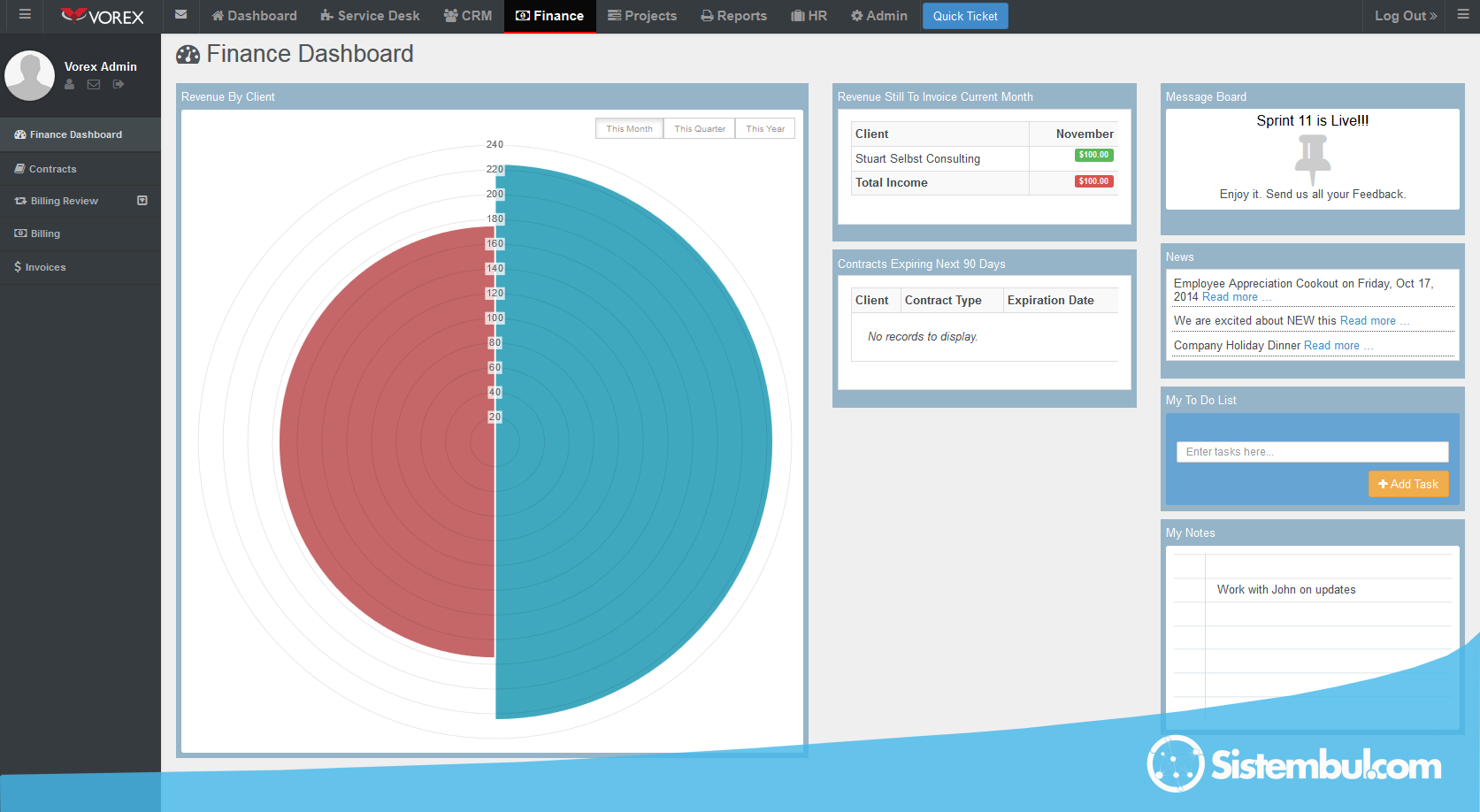The image size is (1480, 812).
Task: Click the Vorex Admin avatar picture
Action: 30,75
